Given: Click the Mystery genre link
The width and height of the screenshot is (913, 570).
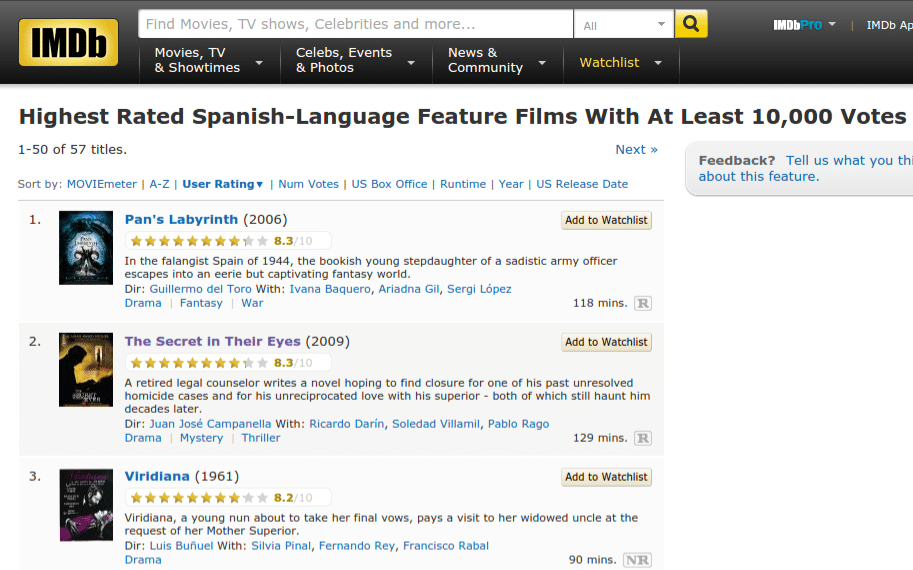Looking at the screenshot, I should point(201,438).
